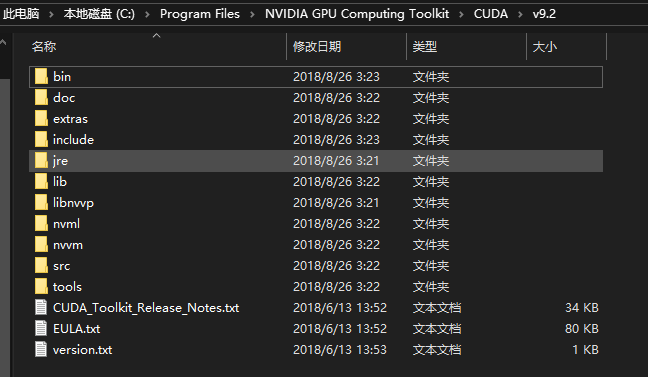
Task: Expand the chevron after 本地磁盘 (C:)
Action: tap(148, 14)
